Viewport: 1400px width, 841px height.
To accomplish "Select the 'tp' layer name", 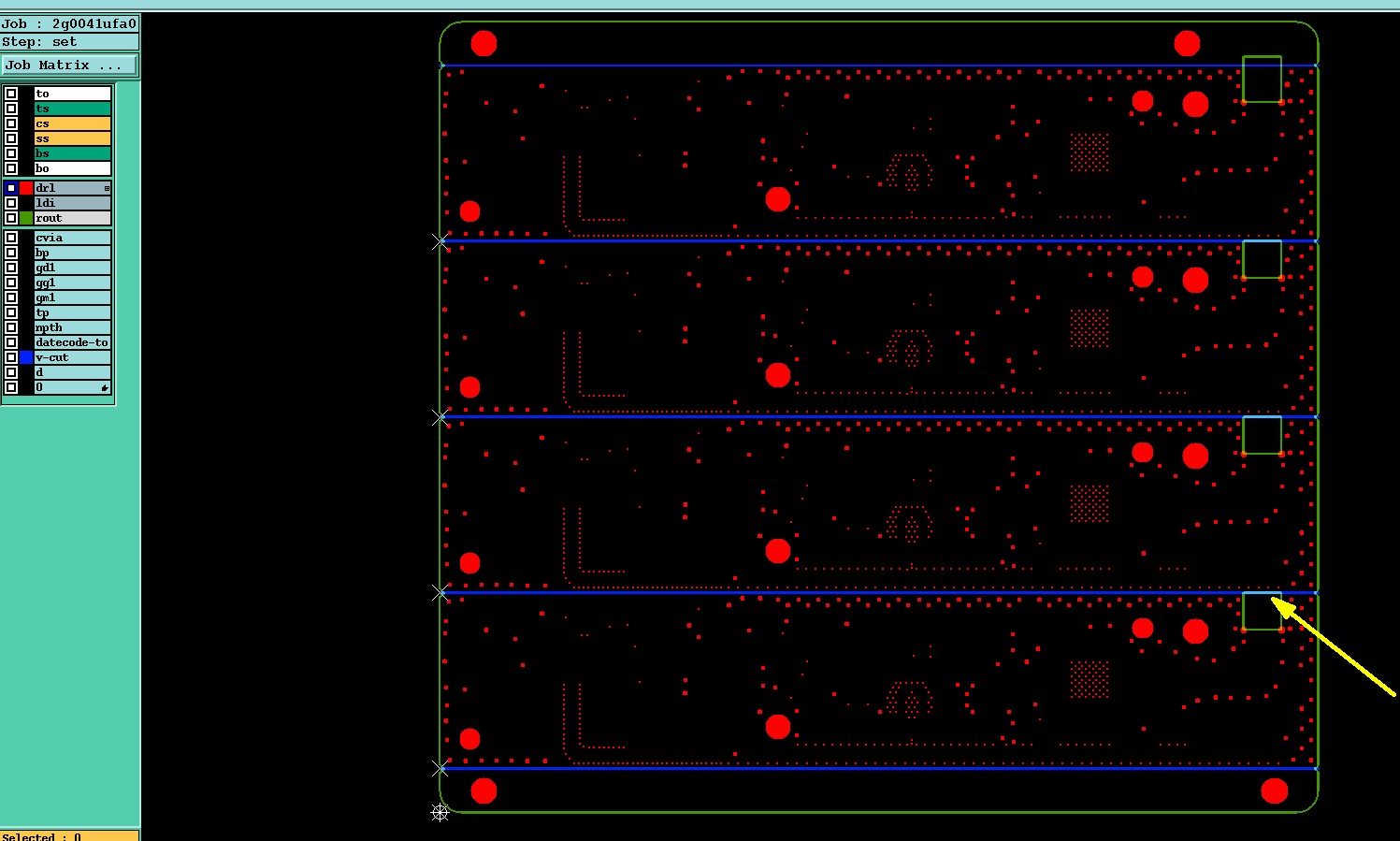I will click(73, 312).
